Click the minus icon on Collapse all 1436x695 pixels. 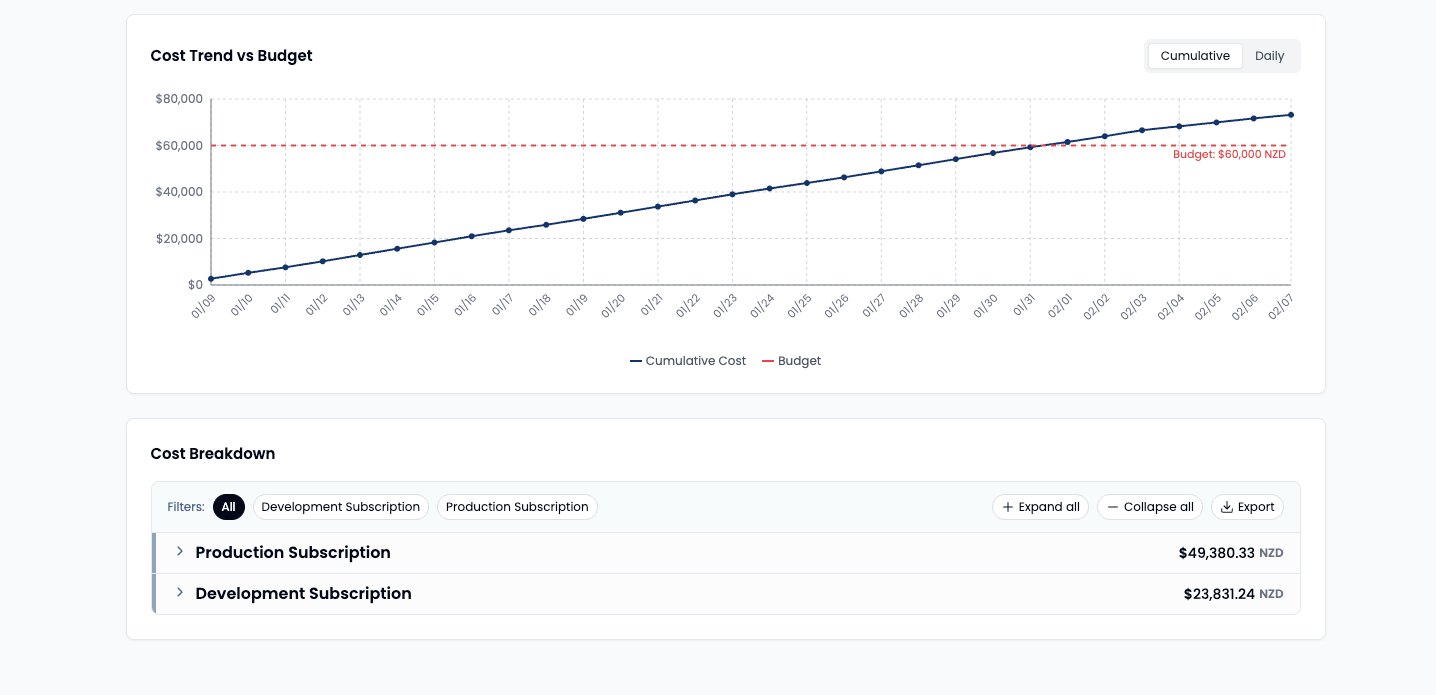pyautogui.click(x=1113, y=507)
